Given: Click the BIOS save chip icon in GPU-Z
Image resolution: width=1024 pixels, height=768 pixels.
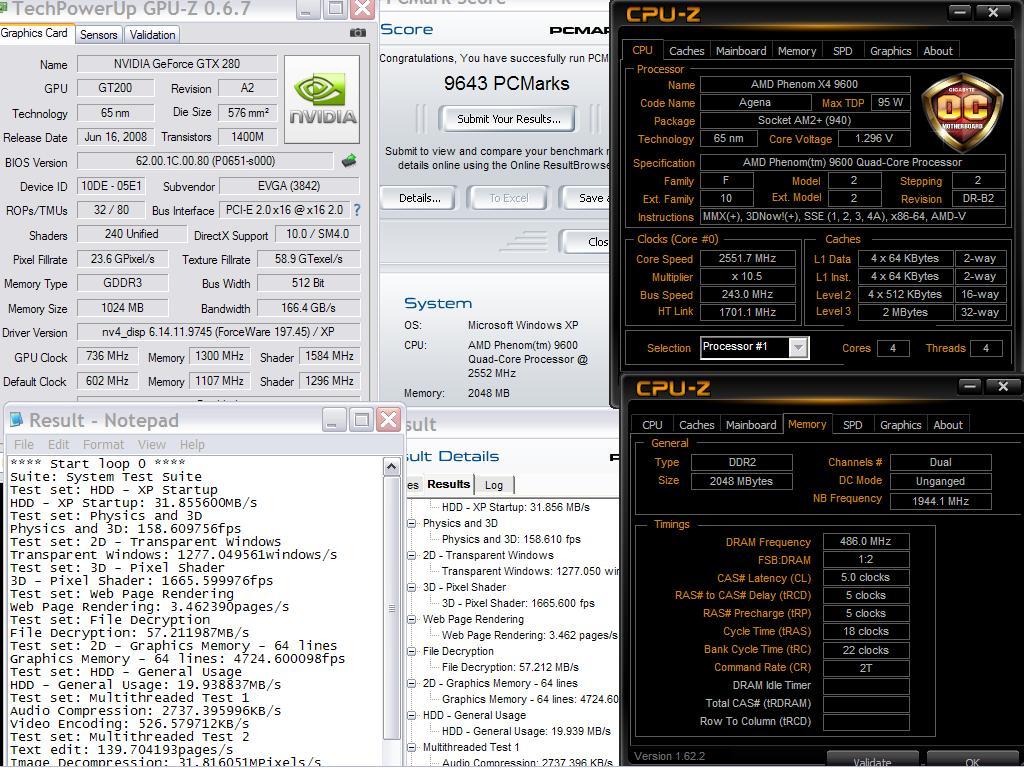Looking at the screenshot, I should click(349, 161).
